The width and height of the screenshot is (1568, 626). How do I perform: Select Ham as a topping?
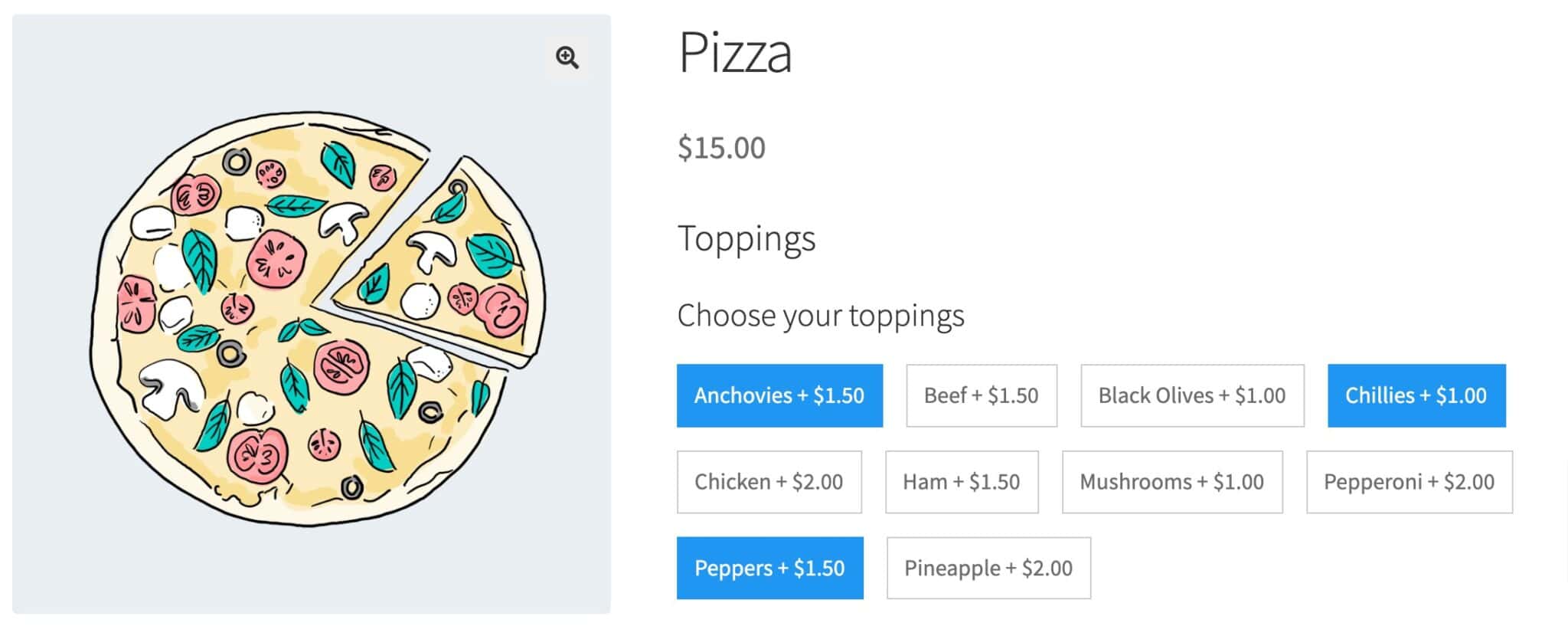point(961,482)
